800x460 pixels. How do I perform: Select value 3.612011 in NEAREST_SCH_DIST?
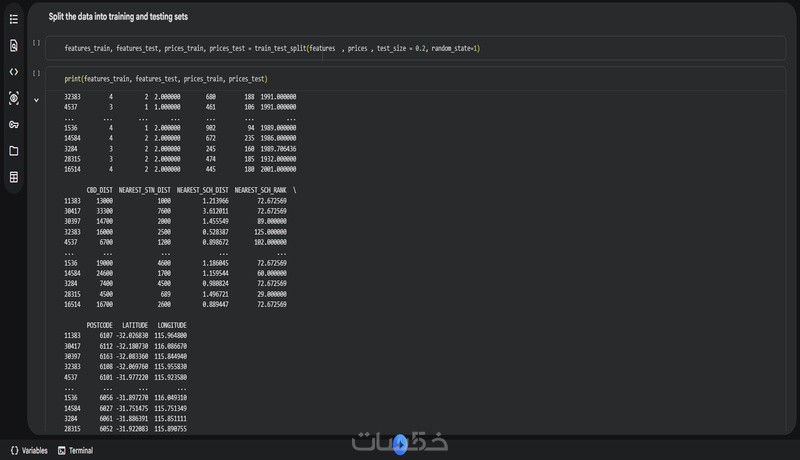pos(215,211)
